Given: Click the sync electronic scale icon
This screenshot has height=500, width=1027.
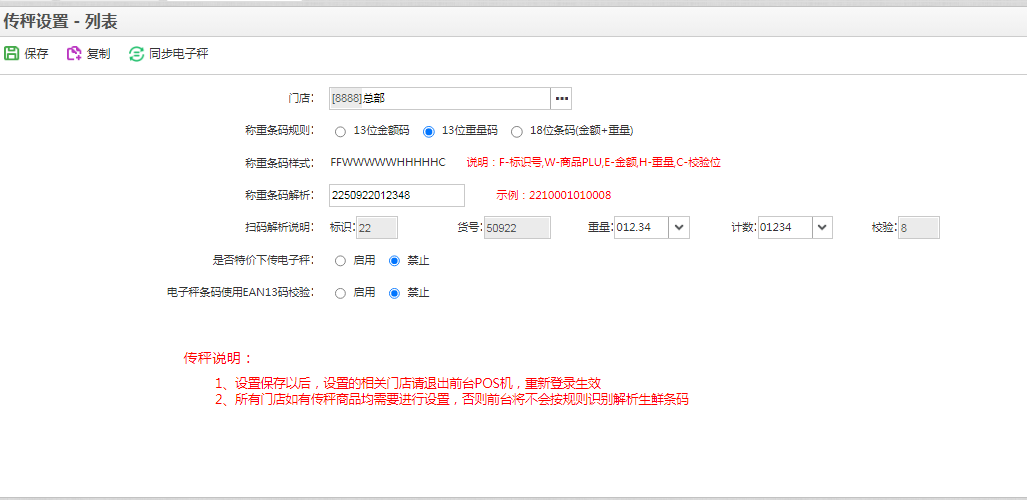Looking at the screenshot, I should (136, 54).
